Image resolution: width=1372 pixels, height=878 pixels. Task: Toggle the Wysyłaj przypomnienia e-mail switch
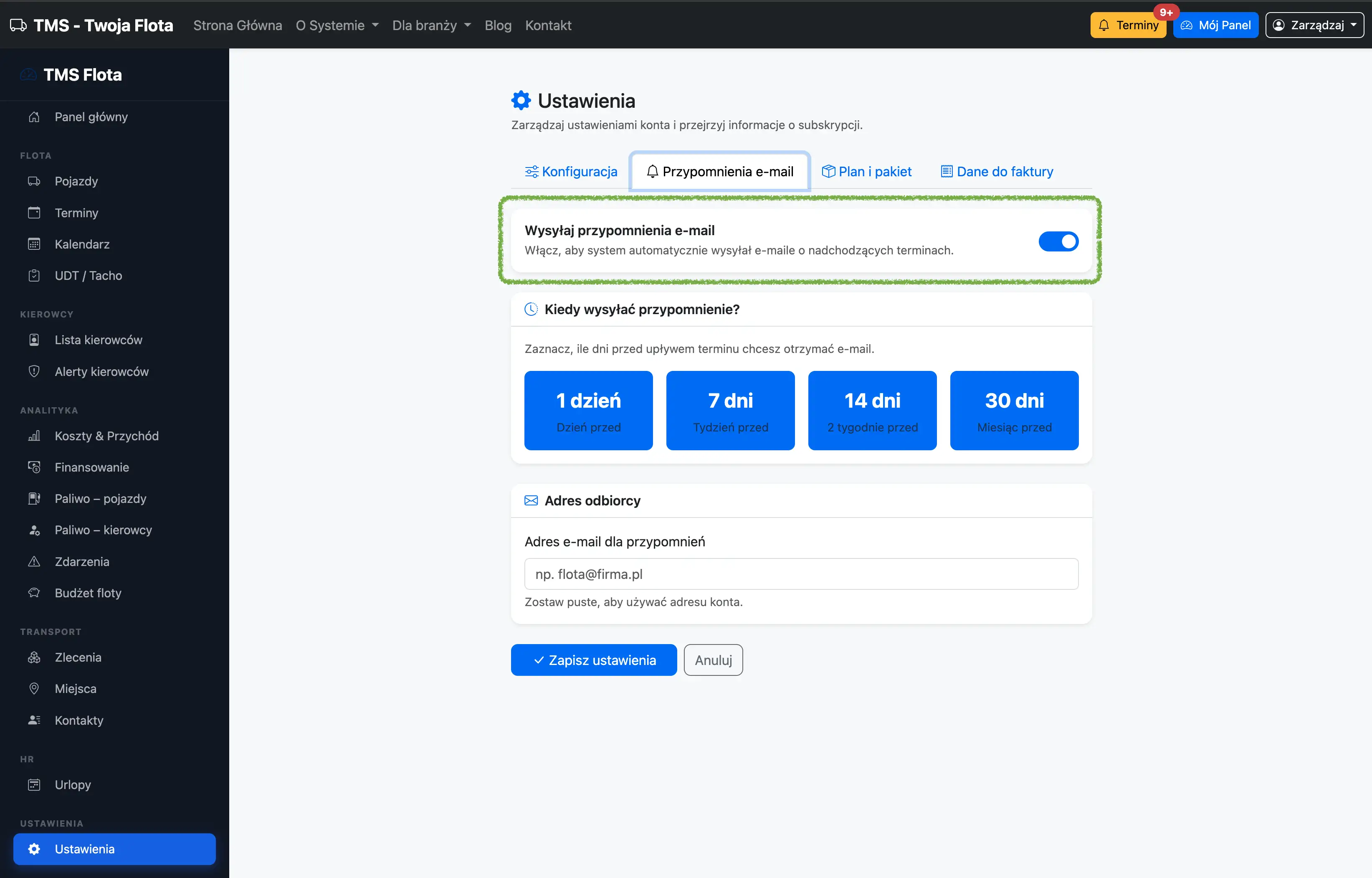point(1058,241)
